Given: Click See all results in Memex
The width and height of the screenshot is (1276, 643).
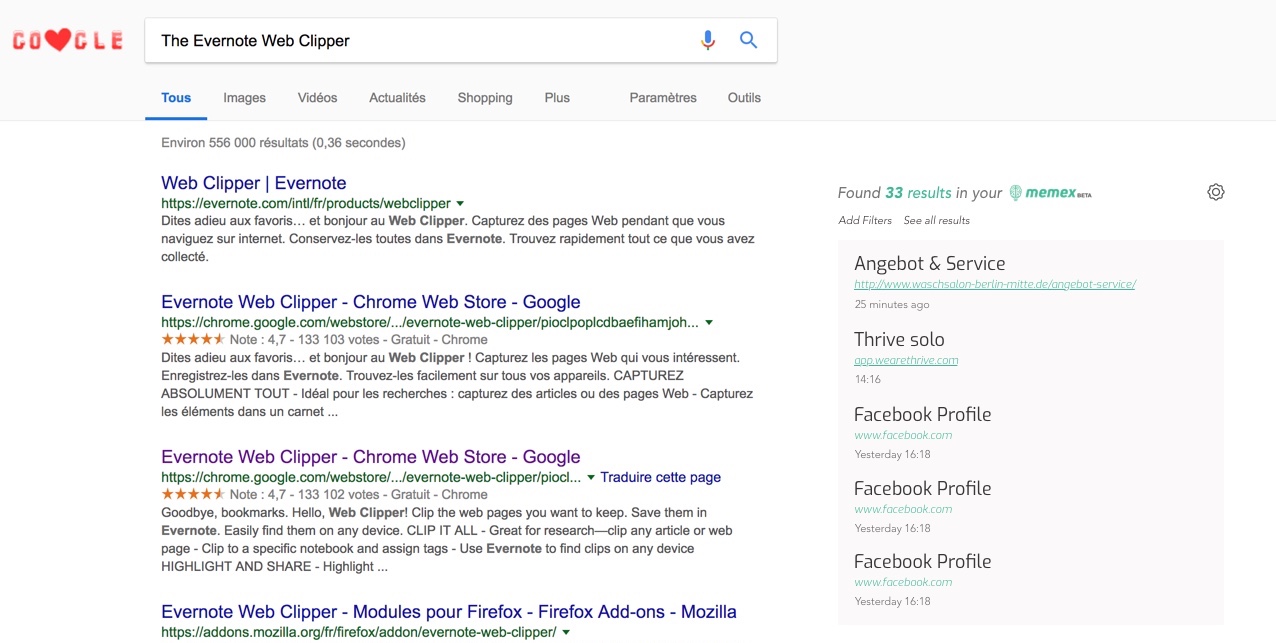Looking at the screenshot, I should click(x=937, y=220).
